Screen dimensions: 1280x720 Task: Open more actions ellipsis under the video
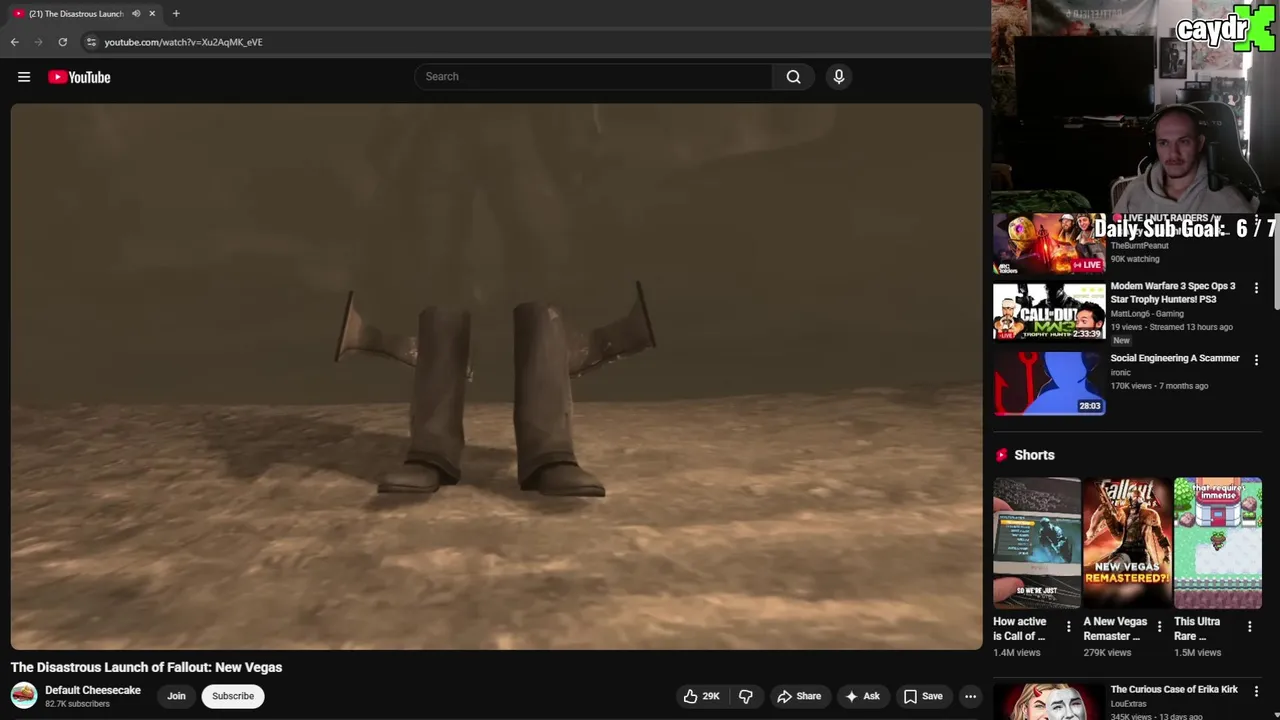pyautogui.click(x=970, y=696)
